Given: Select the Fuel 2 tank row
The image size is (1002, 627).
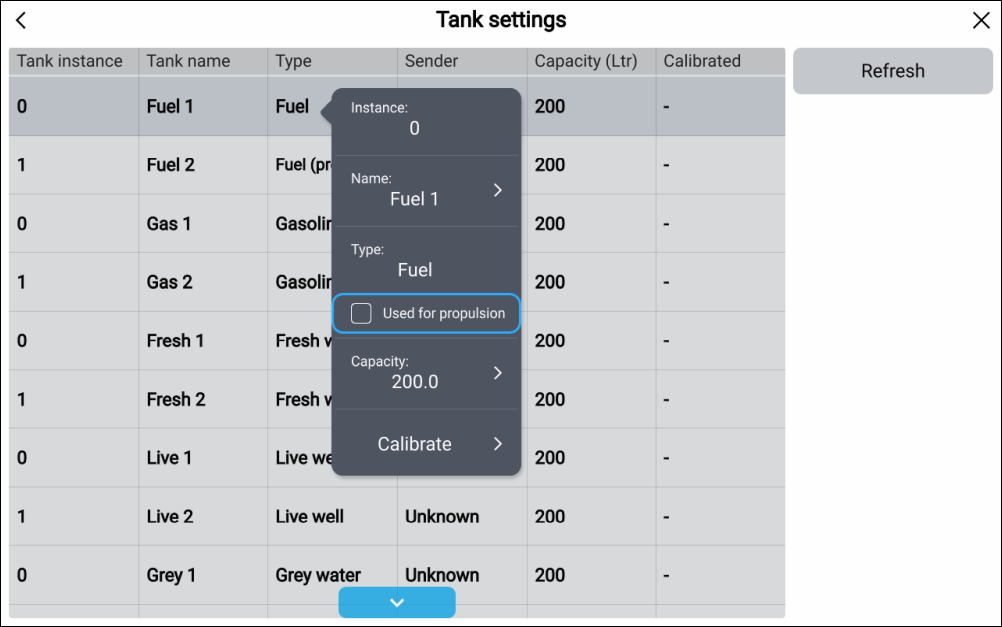Looking at the screenshot, I should coord(171,165).
